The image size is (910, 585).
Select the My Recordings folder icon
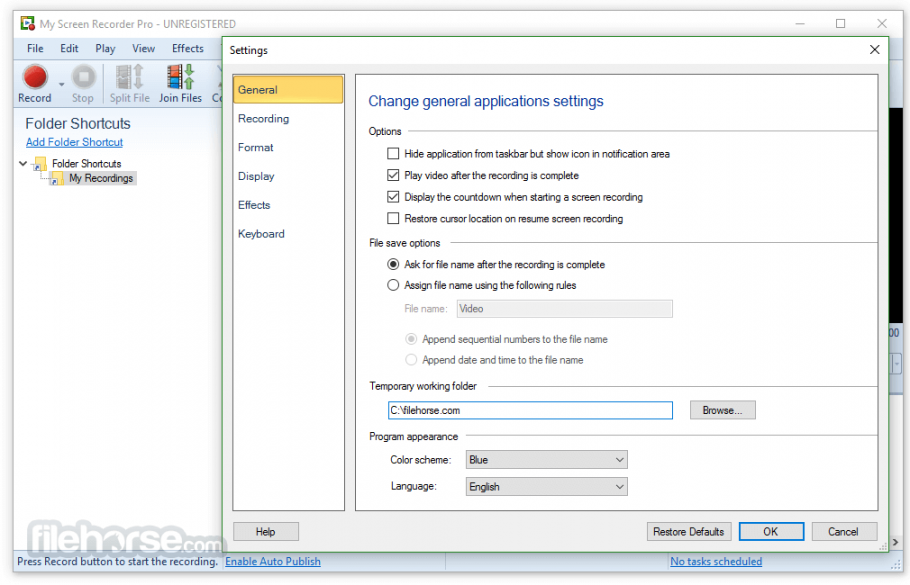pyautogui.click(x=59, y=179)
